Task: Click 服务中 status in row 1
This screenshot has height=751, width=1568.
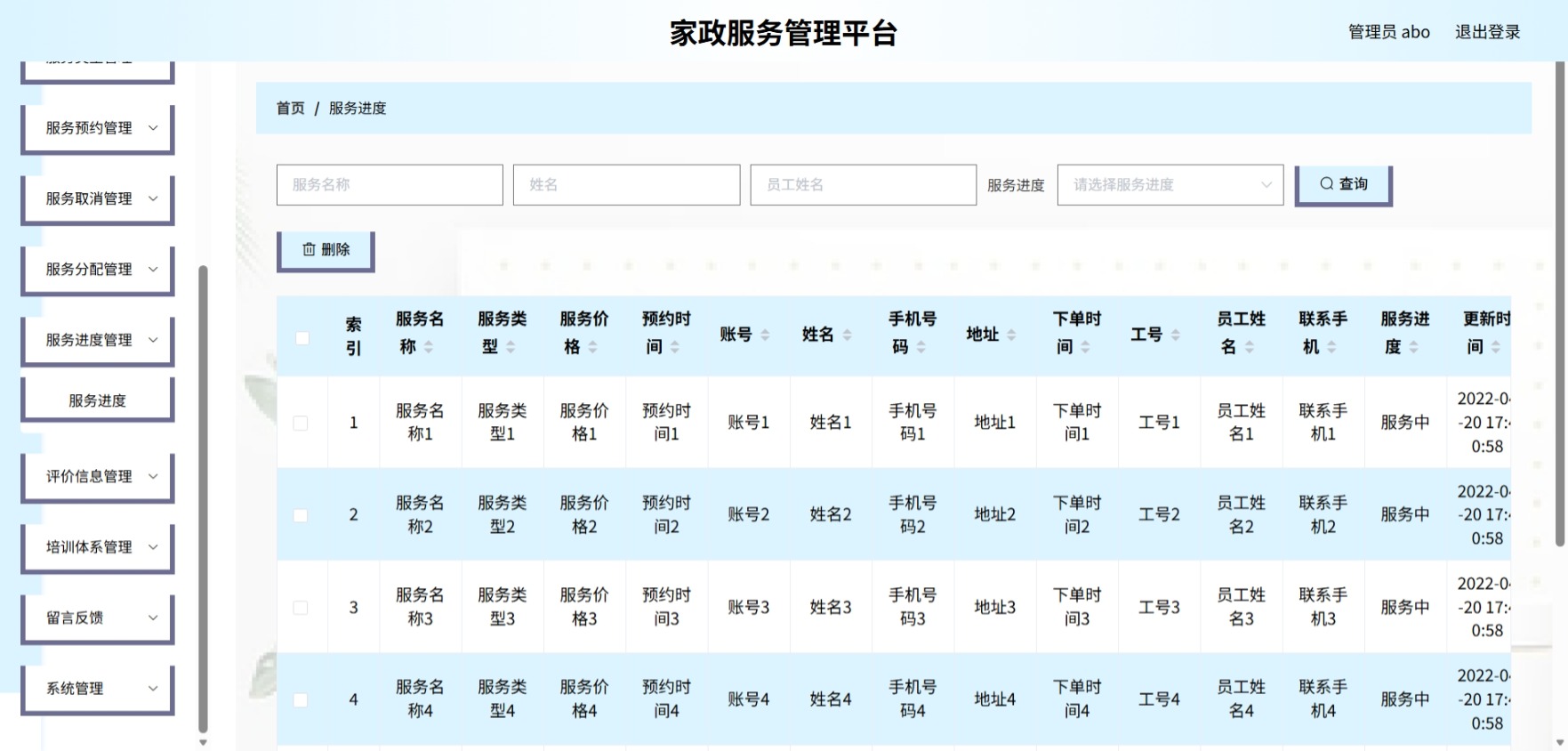Action: (1405, 423)
